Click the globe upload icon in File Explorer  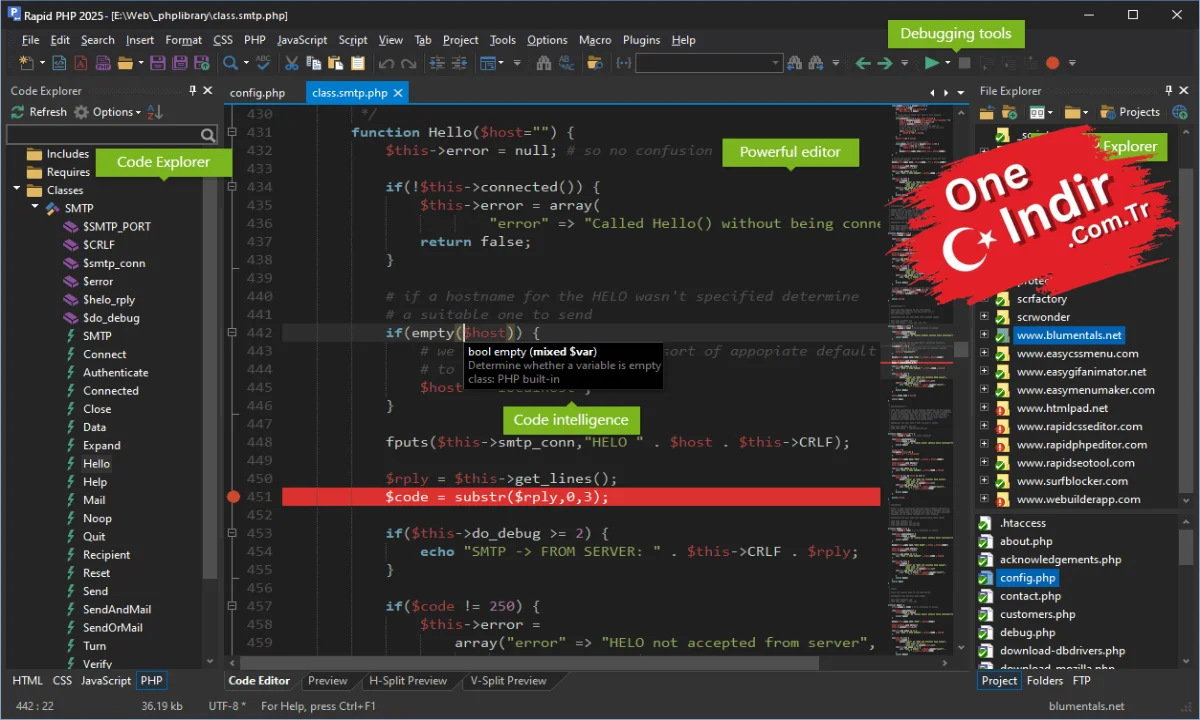coord(1180,112)
